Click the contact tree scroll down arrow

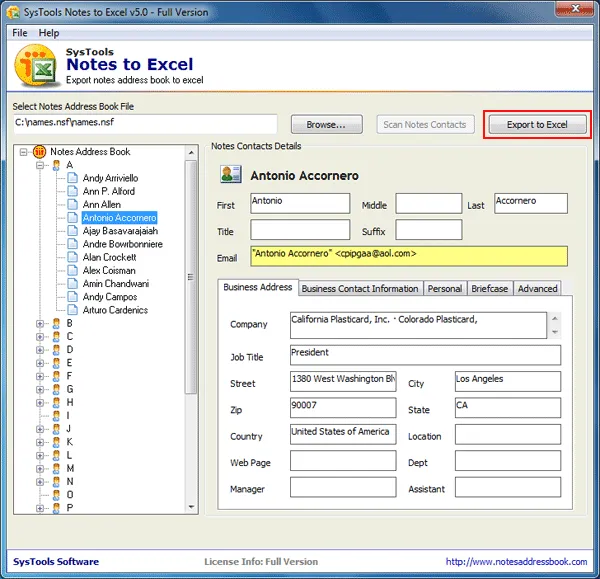pyautogui.click(x=191, y=507)
